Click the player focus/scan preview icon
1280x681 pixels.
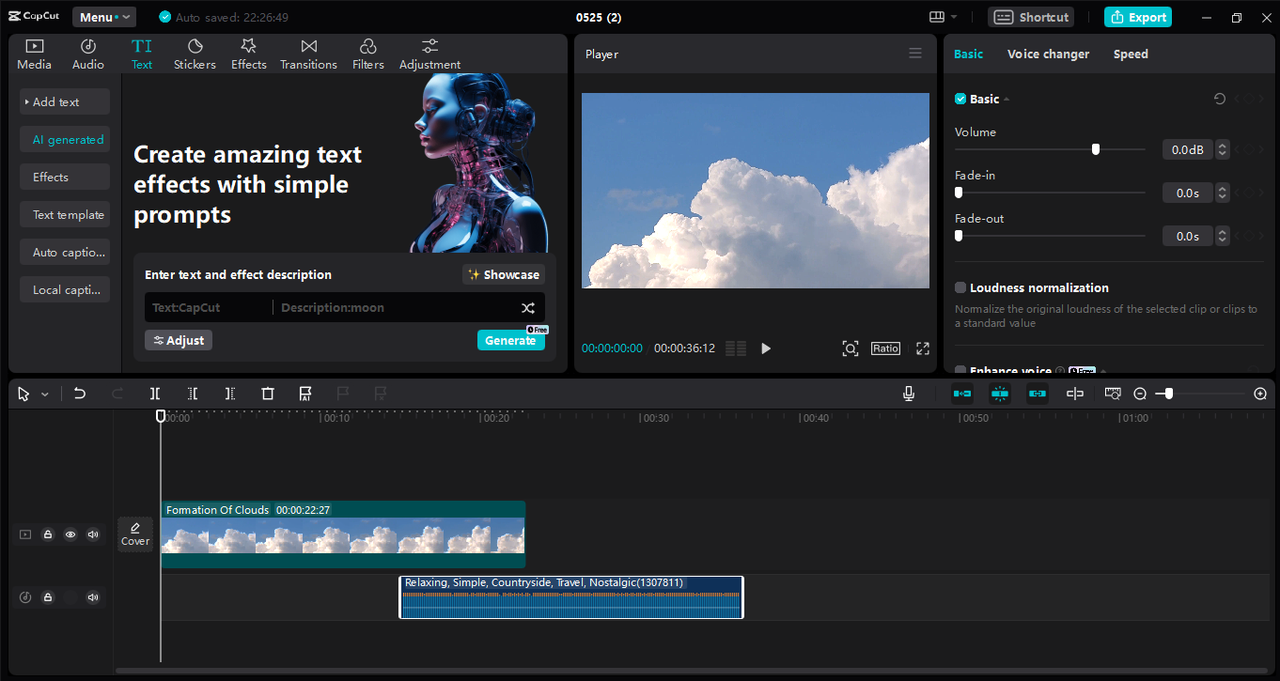click(x=850, y=348)
